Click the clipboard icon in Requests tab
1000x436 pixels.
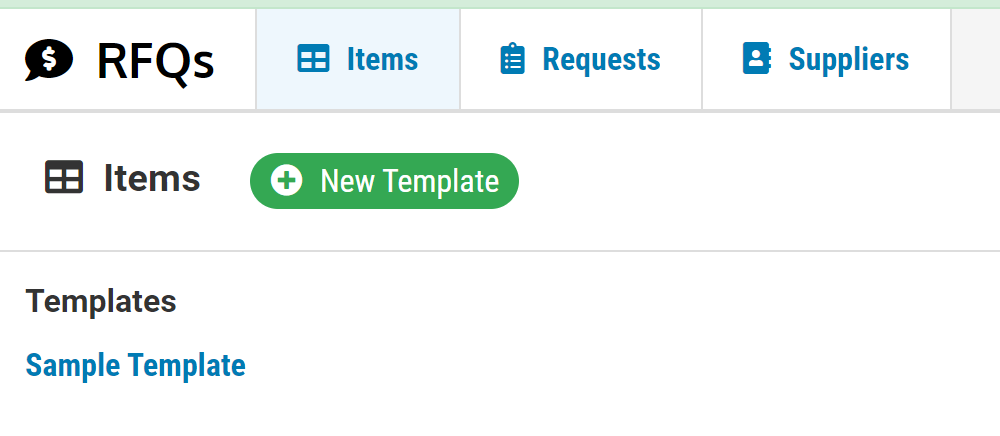tap(513, 59)
